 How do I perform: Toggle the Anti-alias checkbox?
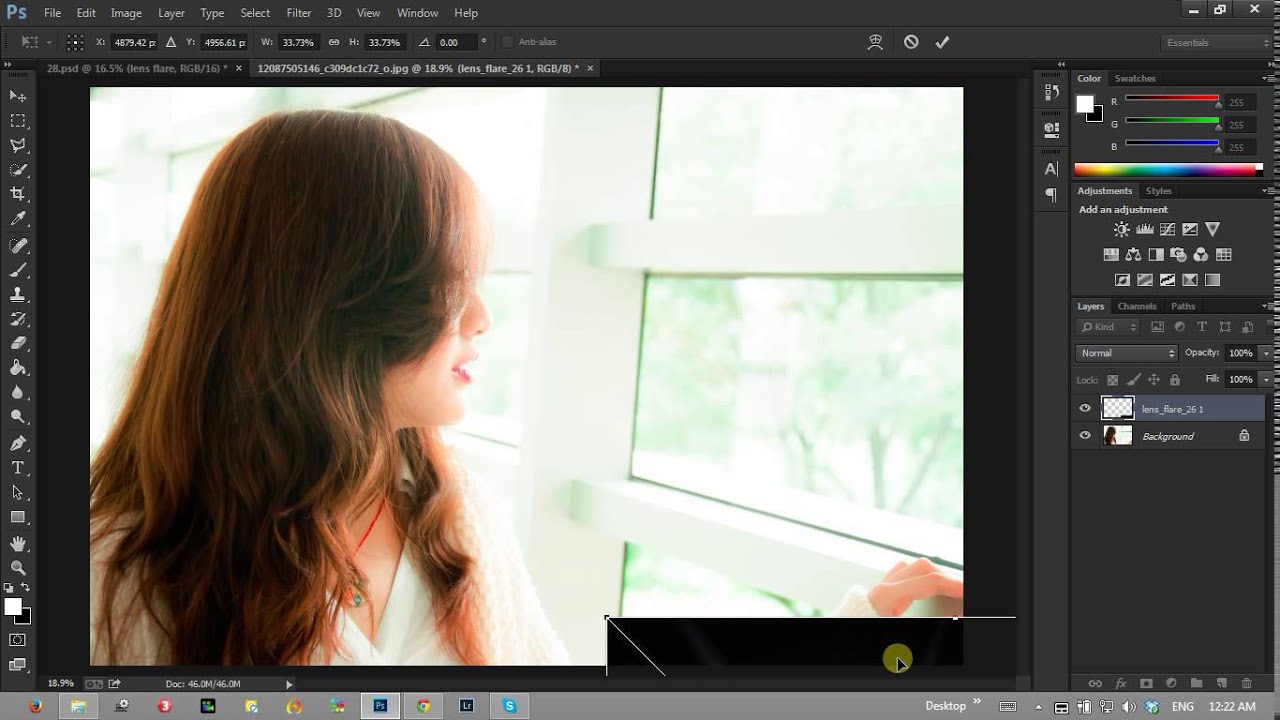(x=507, y=42)
